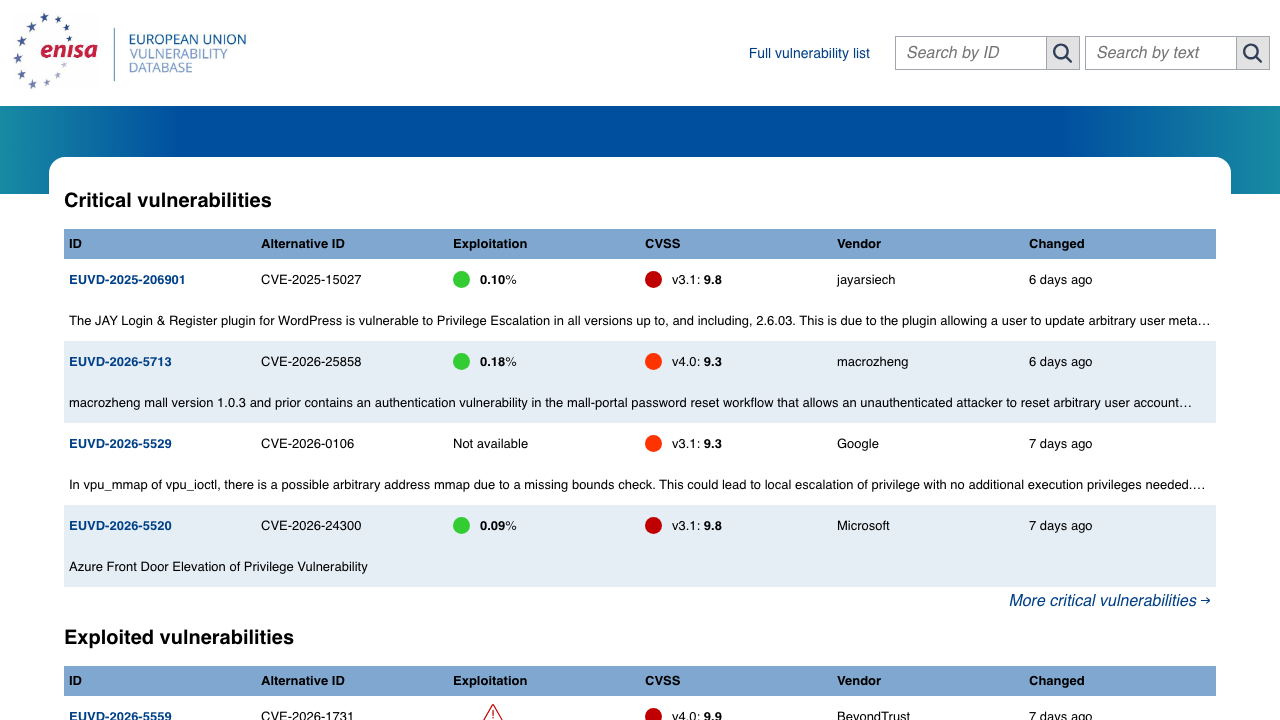1280x720 pixels.
Task: Click the jayarsiech vendor cell
Action: (x=866, y=280)
